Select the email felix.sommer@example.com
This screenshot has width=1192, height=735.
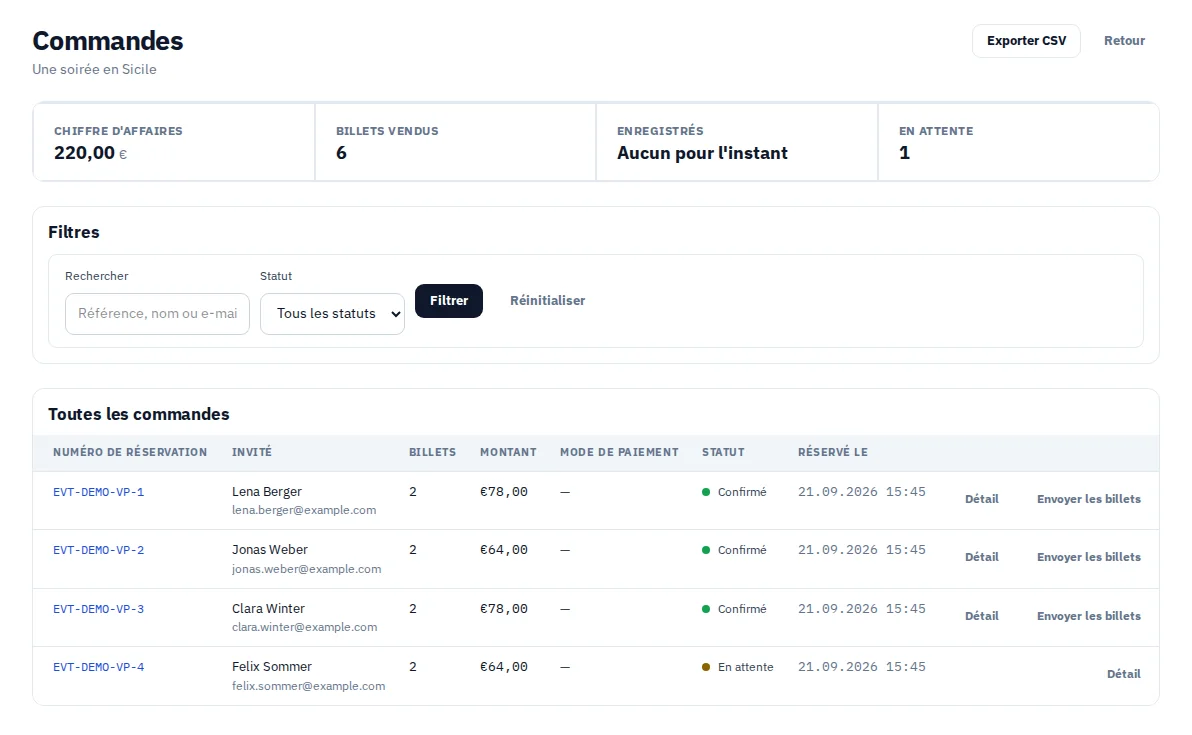pos(309,686)
